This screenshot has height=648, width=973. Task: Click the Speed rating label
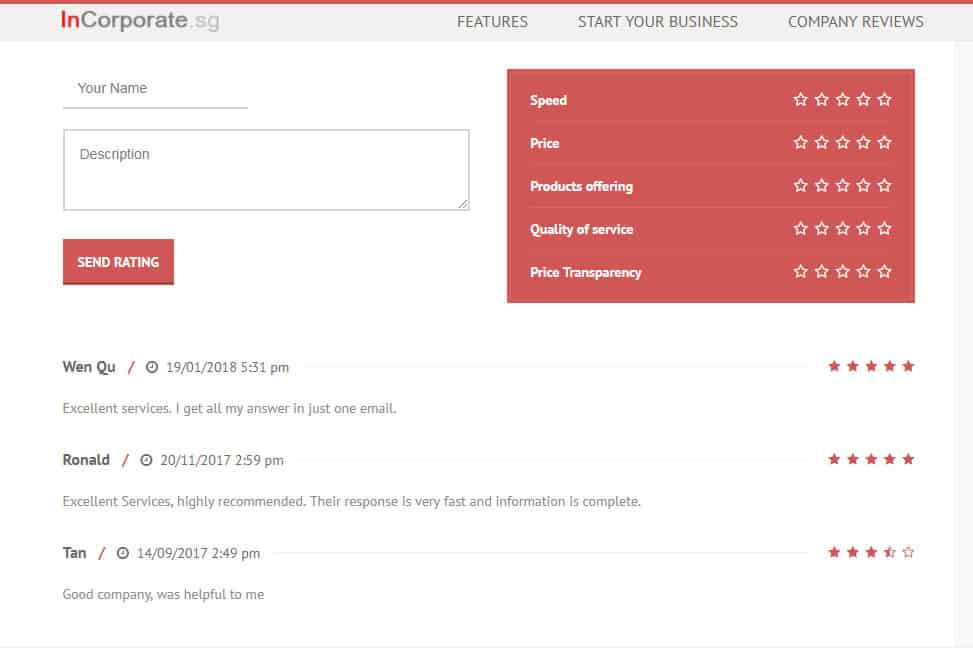click(548, 101)
